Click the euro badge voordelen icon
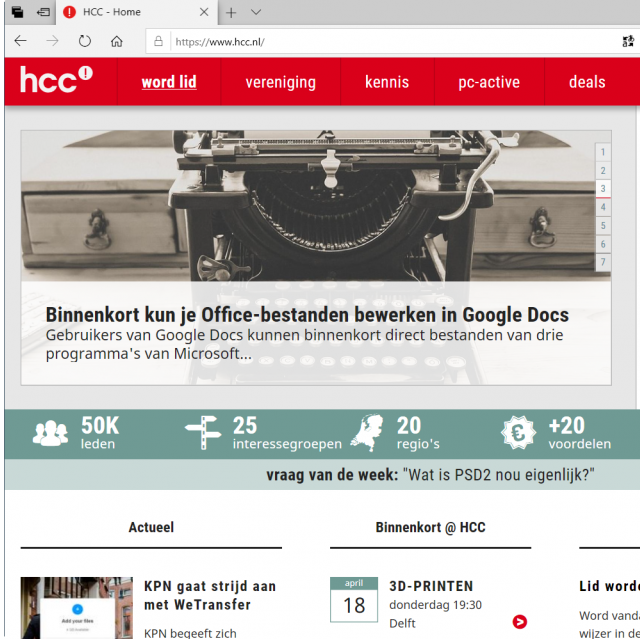 [x=518, y=433]
